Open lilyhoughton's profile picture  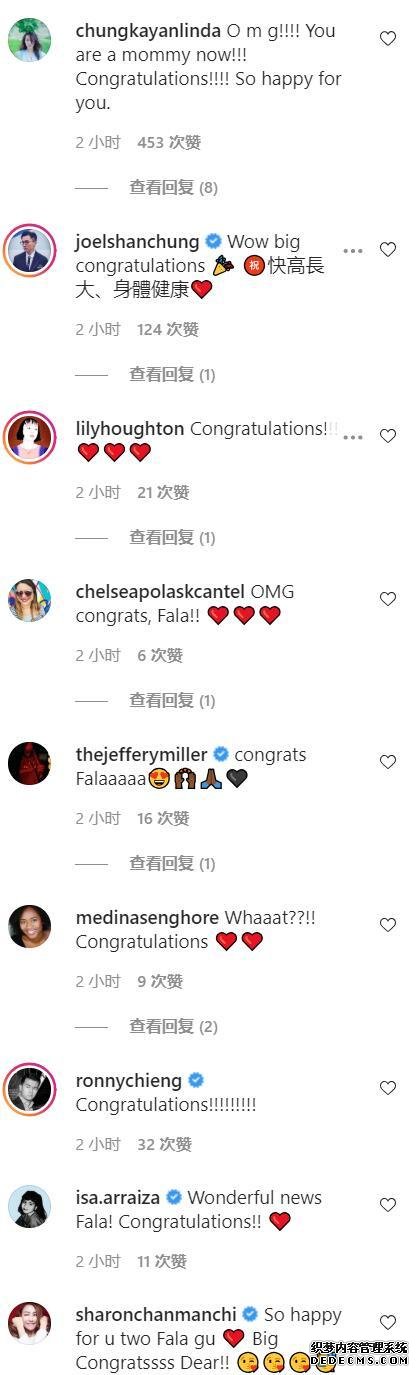click(30, 436)
